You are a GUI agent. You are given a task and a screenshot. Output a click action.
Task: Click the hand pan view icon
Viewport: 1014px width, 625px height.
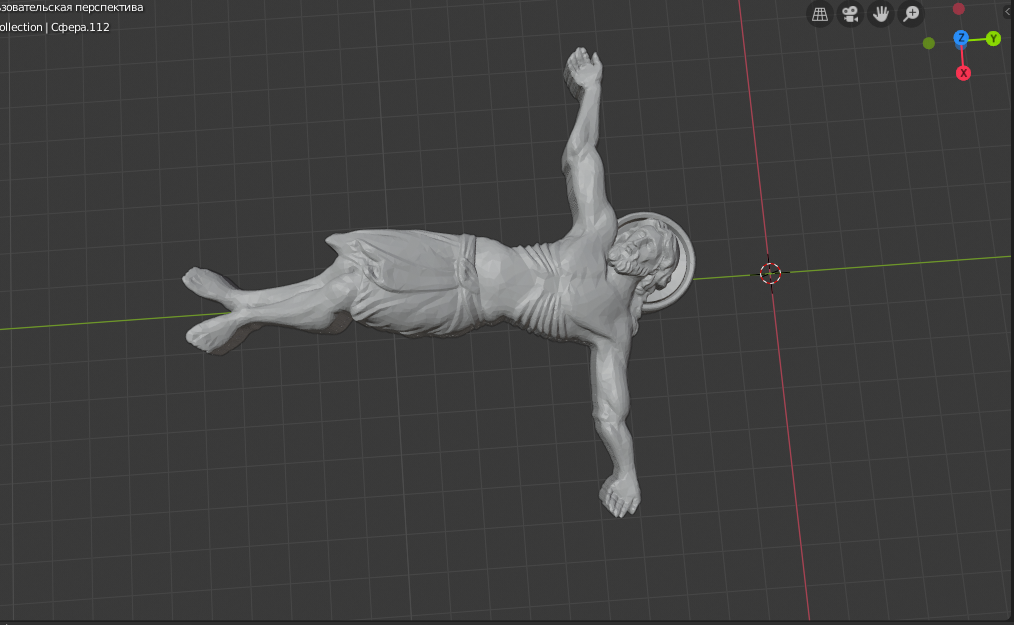[x=881, y=14]
